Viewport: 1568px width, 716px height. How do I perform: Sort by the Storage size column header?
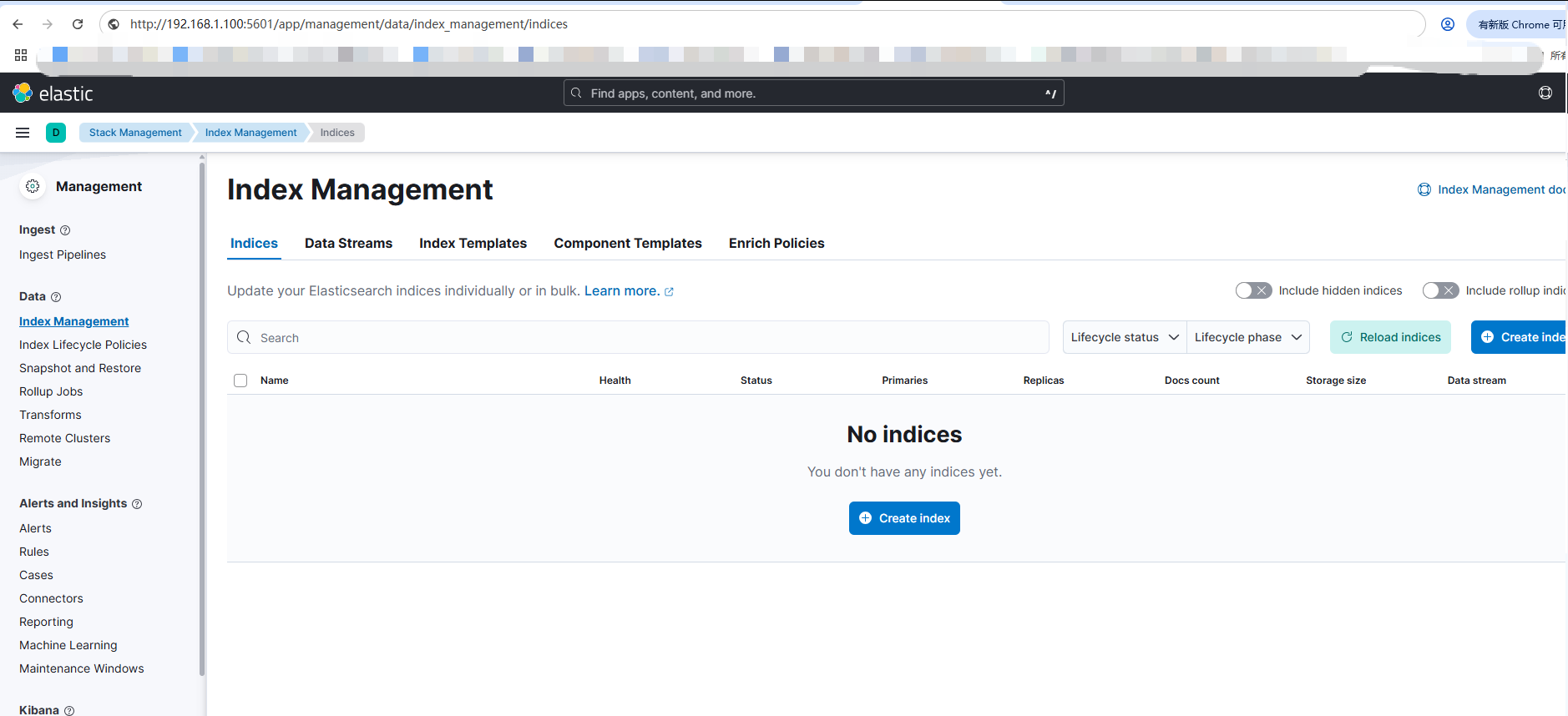[x=1336, y=381]
